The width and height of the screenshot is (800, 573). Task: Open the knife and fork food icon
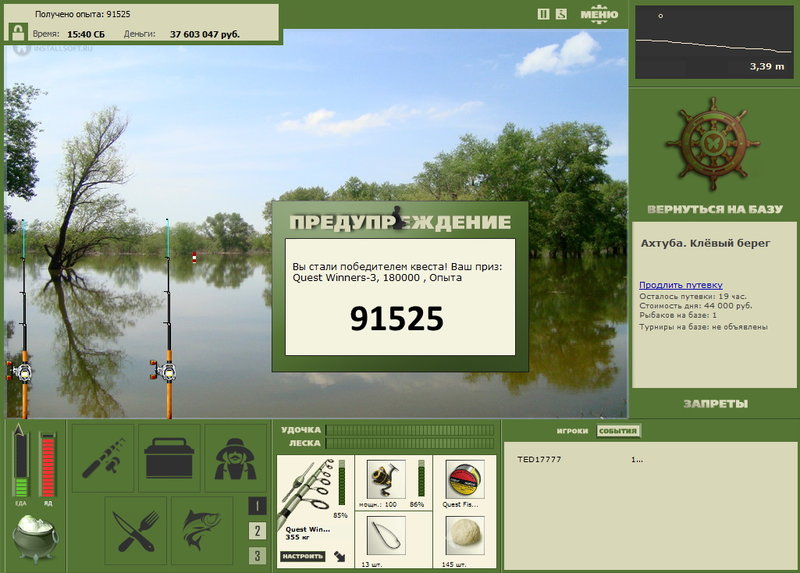136,531
